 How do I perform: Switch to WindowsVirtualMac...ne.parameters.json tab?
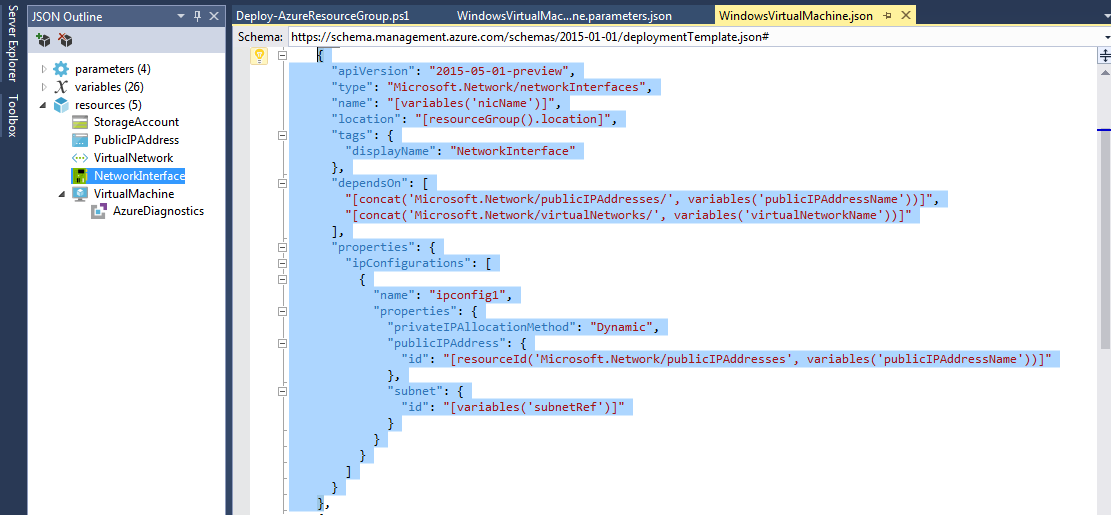point(564,16)
